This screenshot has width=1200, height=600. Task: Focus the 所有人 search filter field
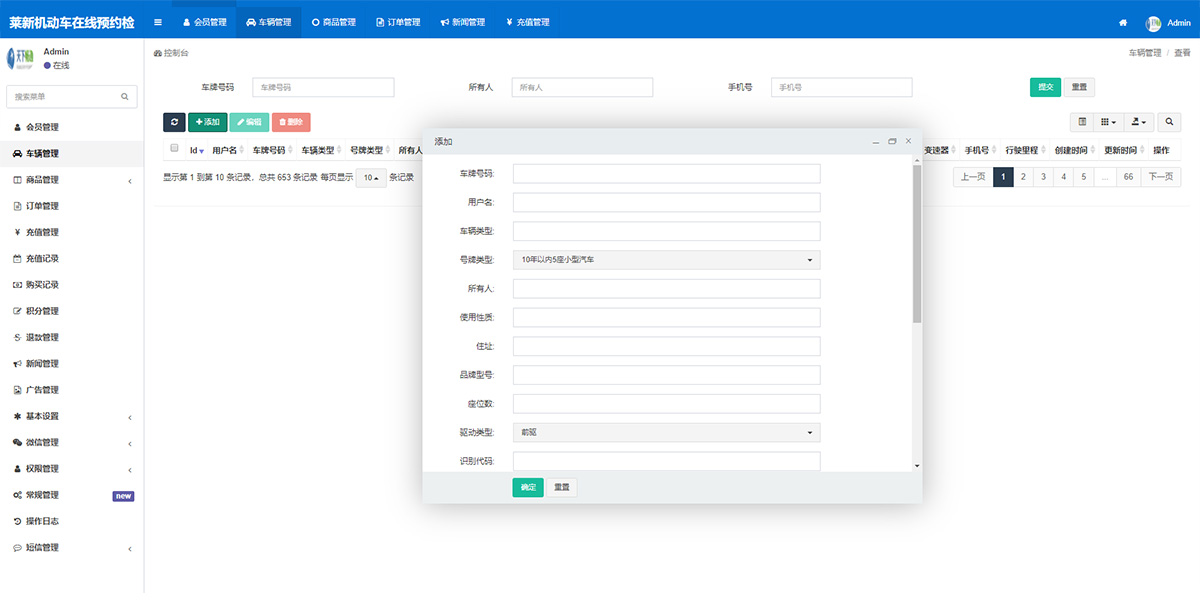[582, 87]
